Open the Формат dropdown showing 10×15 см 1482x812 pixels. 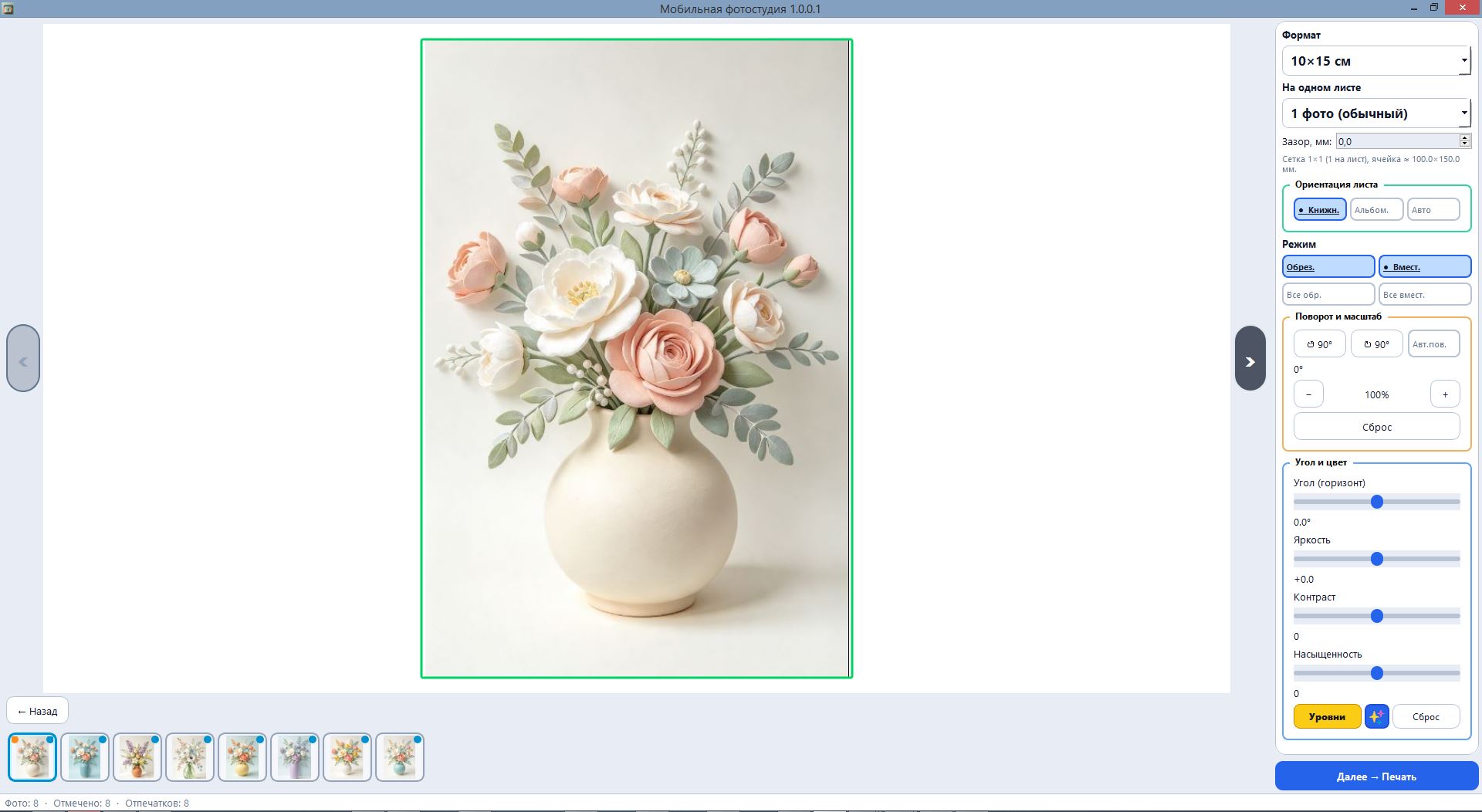(1376, 61)
